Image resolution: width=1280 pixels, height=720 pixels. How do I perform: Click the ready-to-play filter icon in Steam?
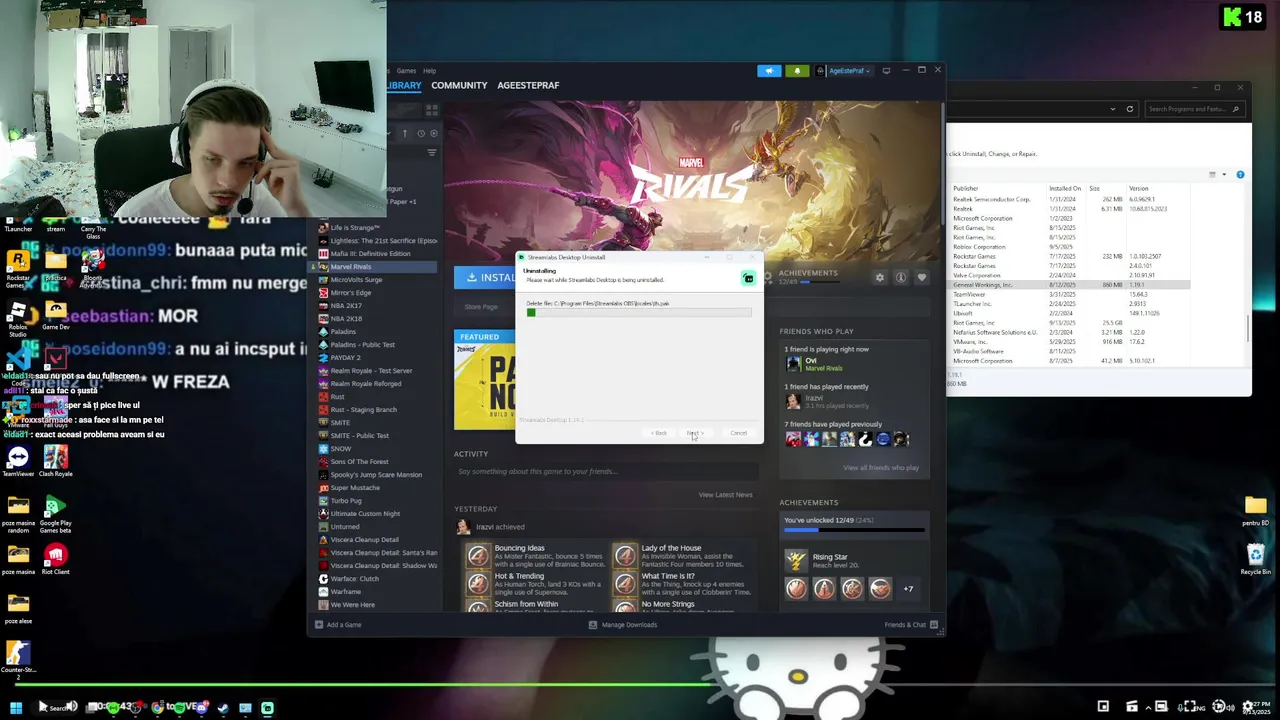point(433,133)
